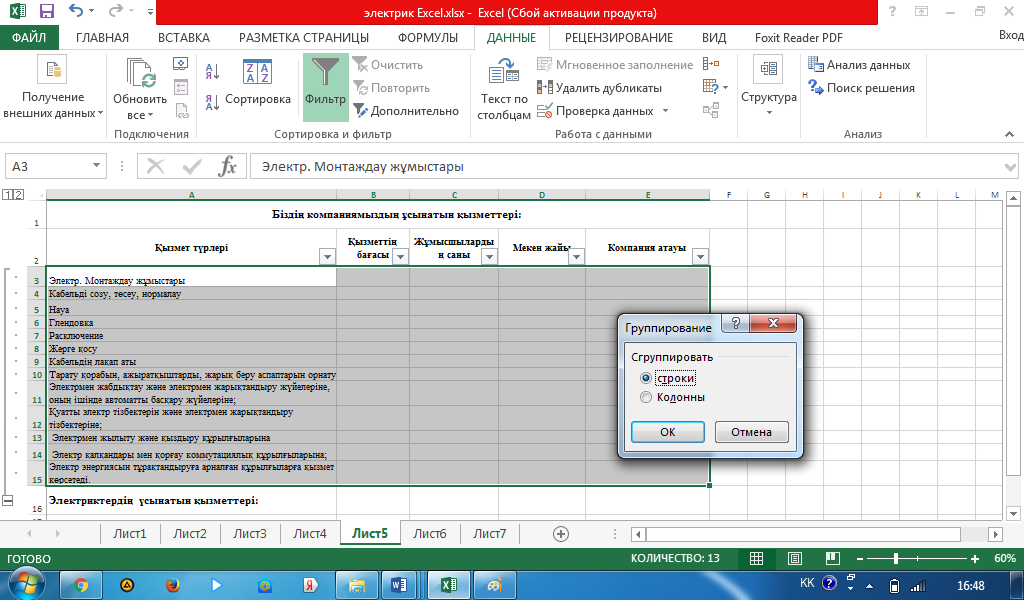Click the zoom slider in status bar
This screenshot has height=600, width=1024.
point(896,558)
